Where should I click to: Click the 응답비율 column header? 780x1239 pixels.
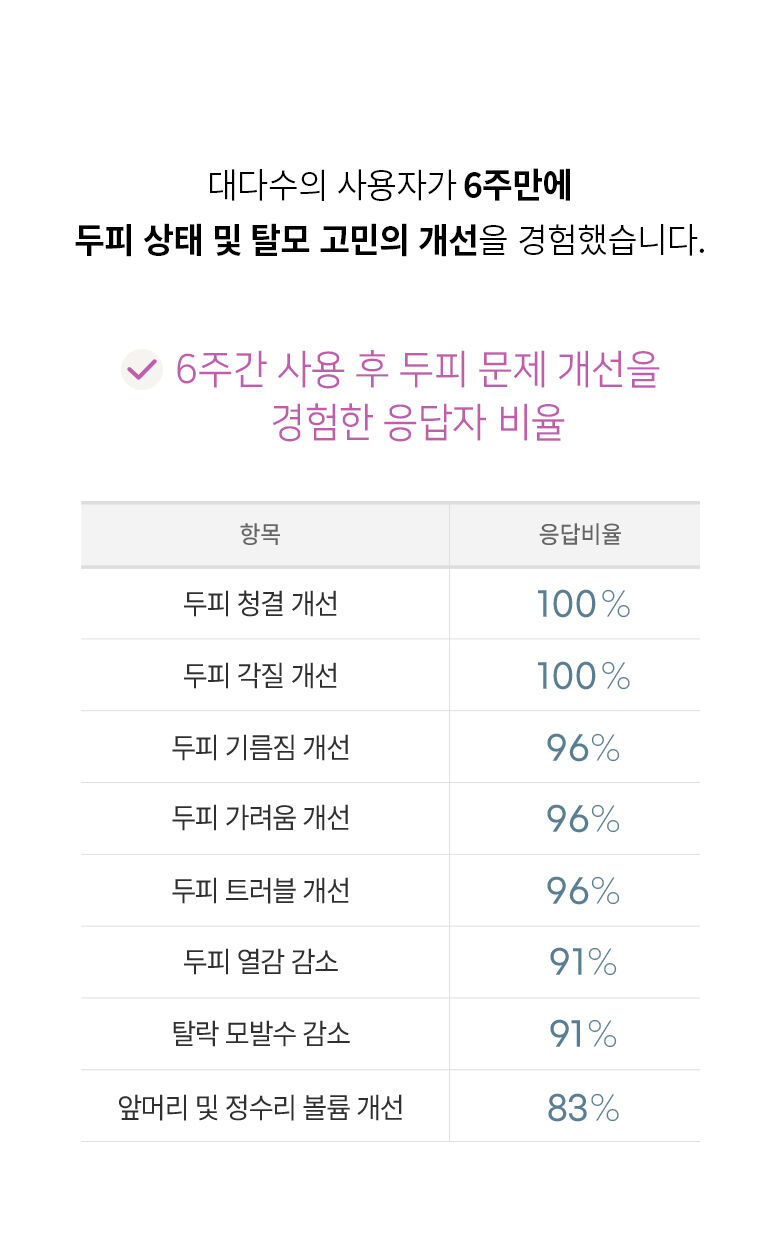580,534
